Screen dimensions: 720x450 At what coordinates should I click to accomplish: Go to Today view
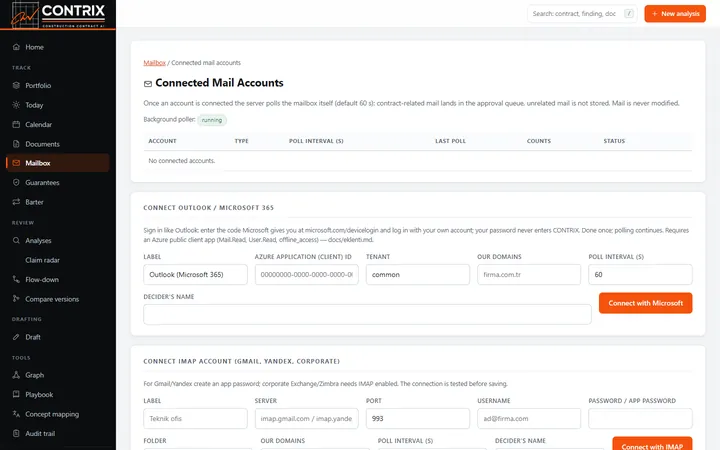pyautogui.click(x=58, y=105)
